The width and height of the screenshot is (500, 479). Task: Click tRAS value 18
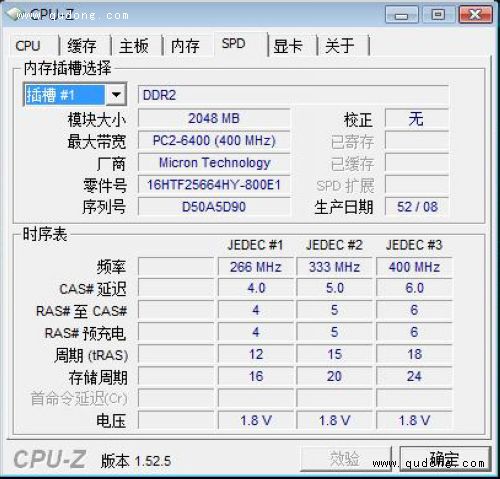pos(414,354)
